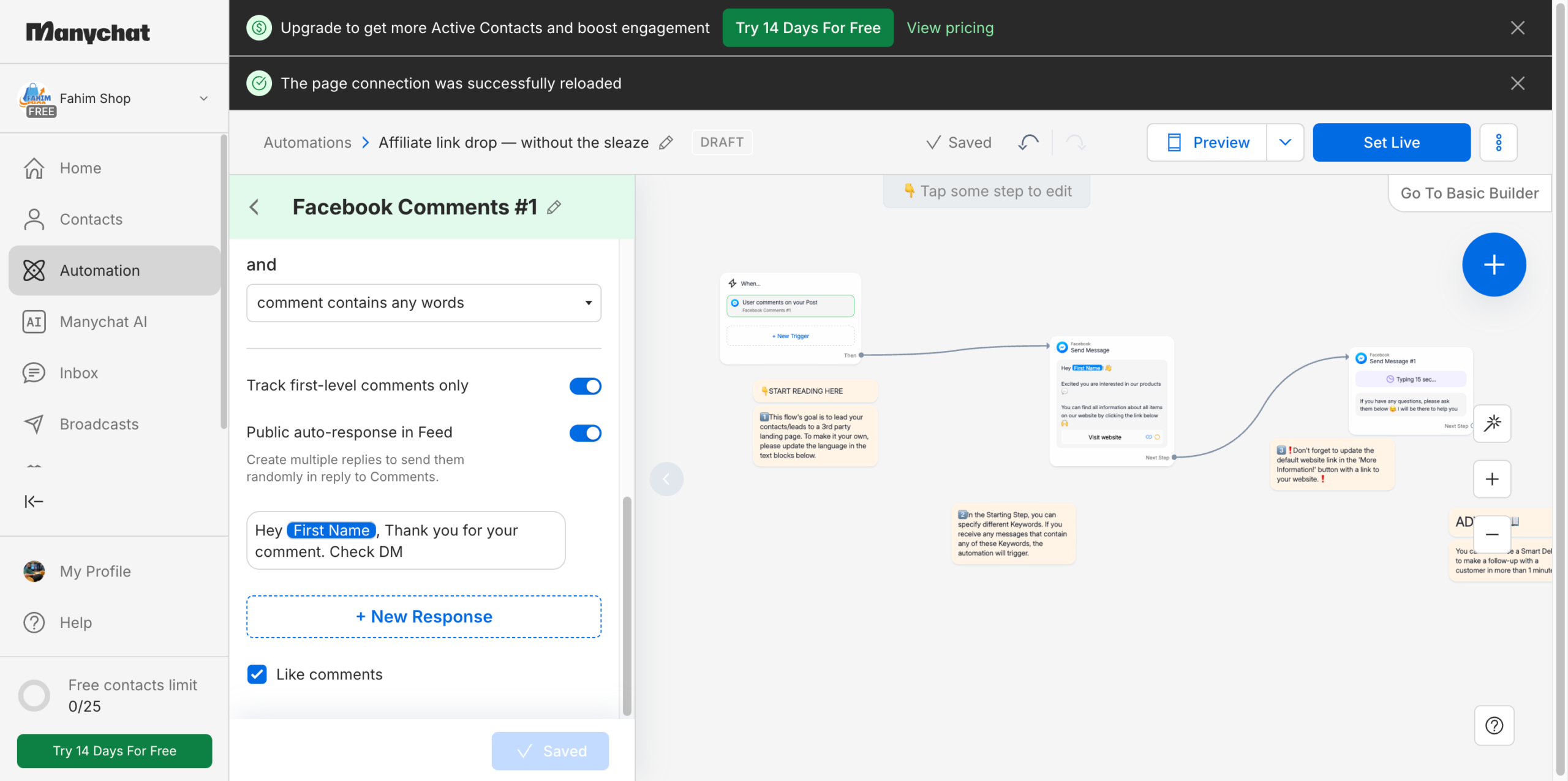Open the canvas help question mark
Screen dimensions: 1568x781
tap(1494, 726)
